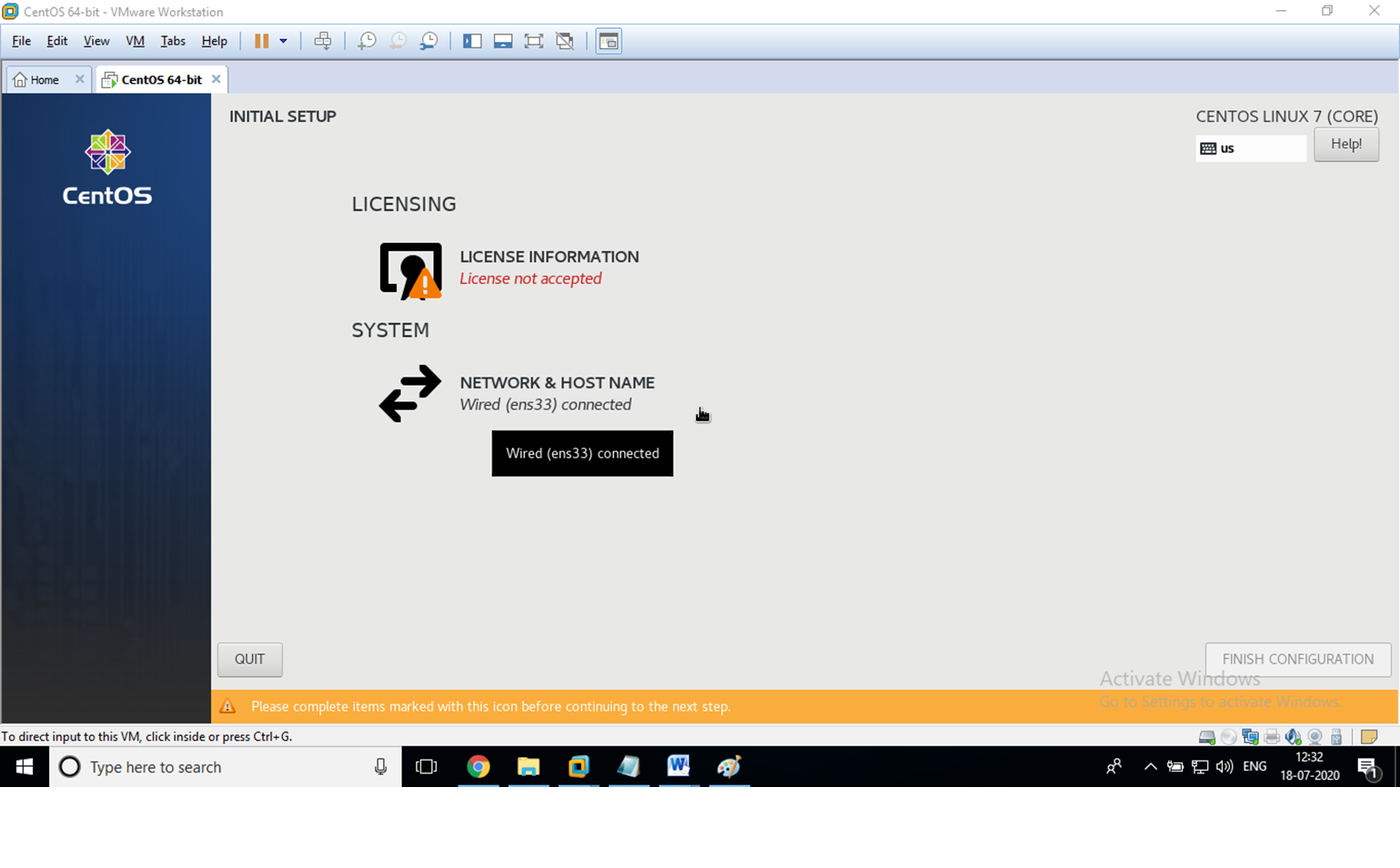Switch the VM to Unity mode
This screenshot has height=868, width=1400.
(565, 40)
